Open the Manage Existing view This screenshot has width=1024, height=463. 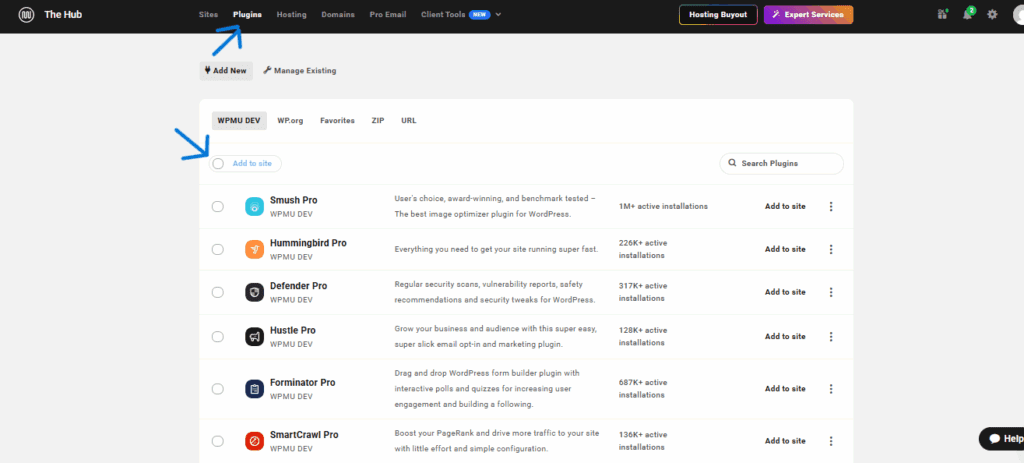[300, 71]
